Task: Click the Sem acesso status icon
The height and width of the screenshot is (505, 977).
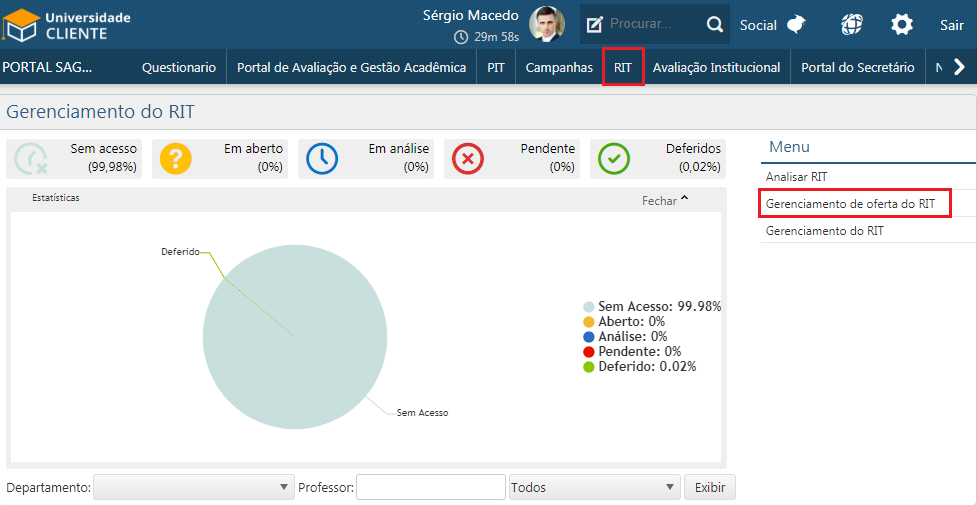Action: [30, 158]
